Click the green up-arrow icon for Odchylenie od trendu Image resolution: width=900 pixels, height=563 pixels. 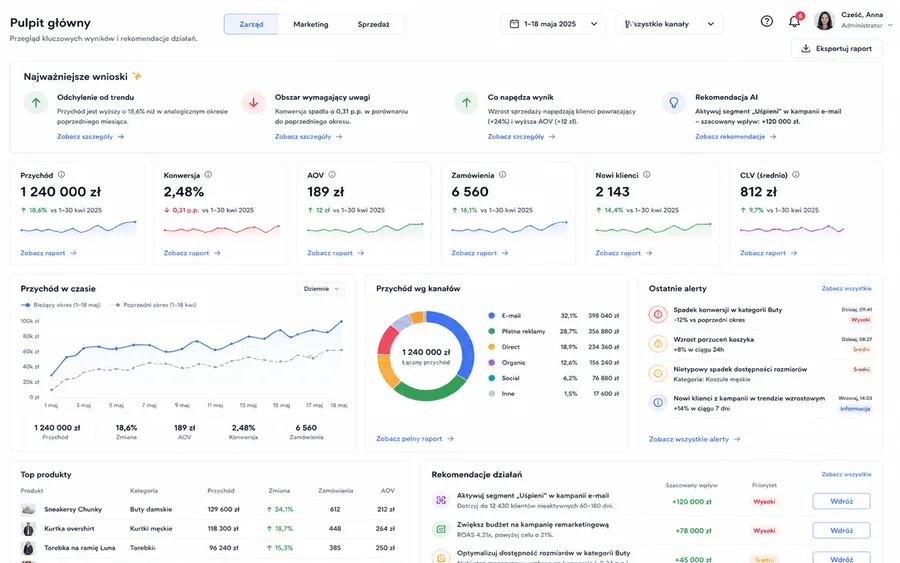pyautogui.click(x=36, y=103)
